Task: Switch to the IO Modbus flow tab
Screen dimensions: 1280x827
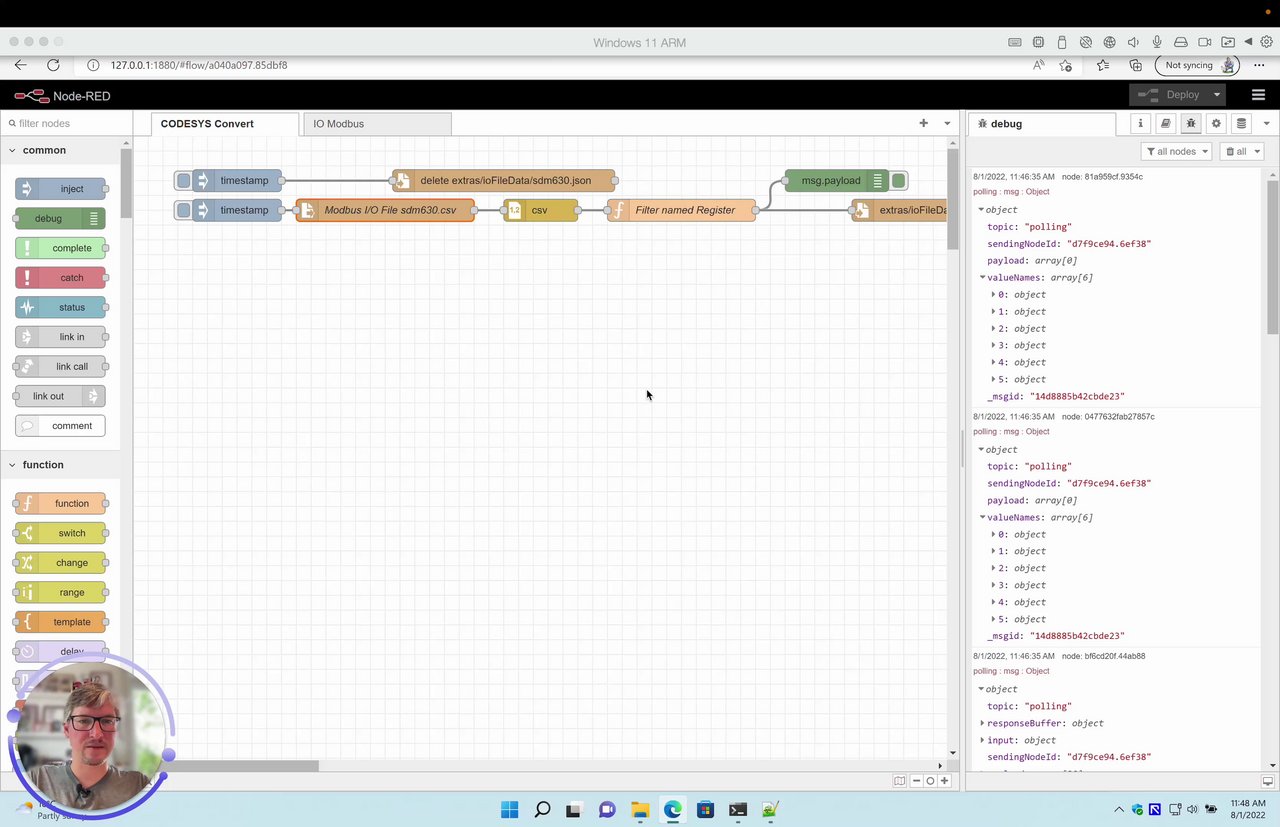Action: pos(376,124)
